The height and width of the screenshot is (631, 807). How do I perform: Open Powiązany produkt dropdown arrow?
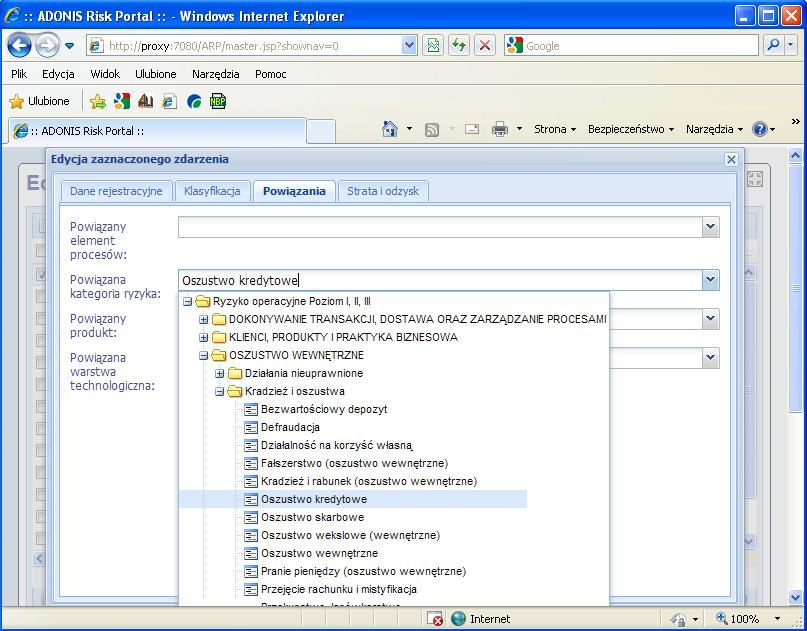pos(710,319)
